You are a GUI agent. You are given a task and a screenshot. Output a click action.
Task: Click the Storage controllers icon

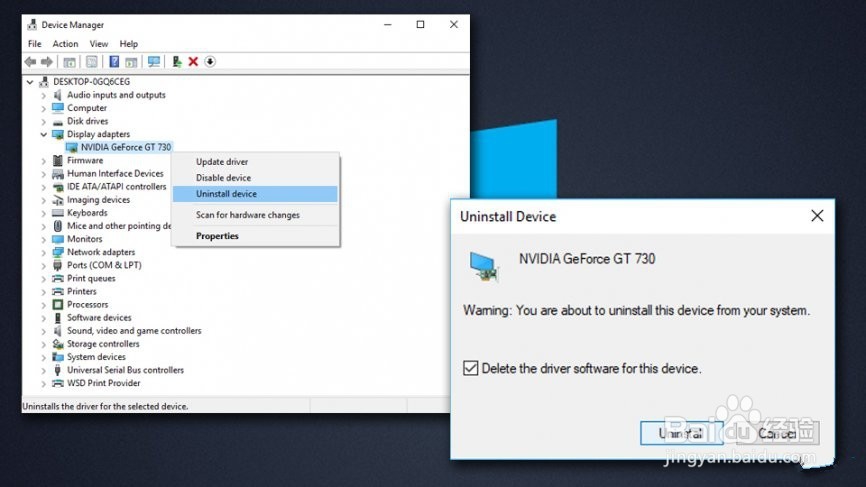(x=57, y=344)
